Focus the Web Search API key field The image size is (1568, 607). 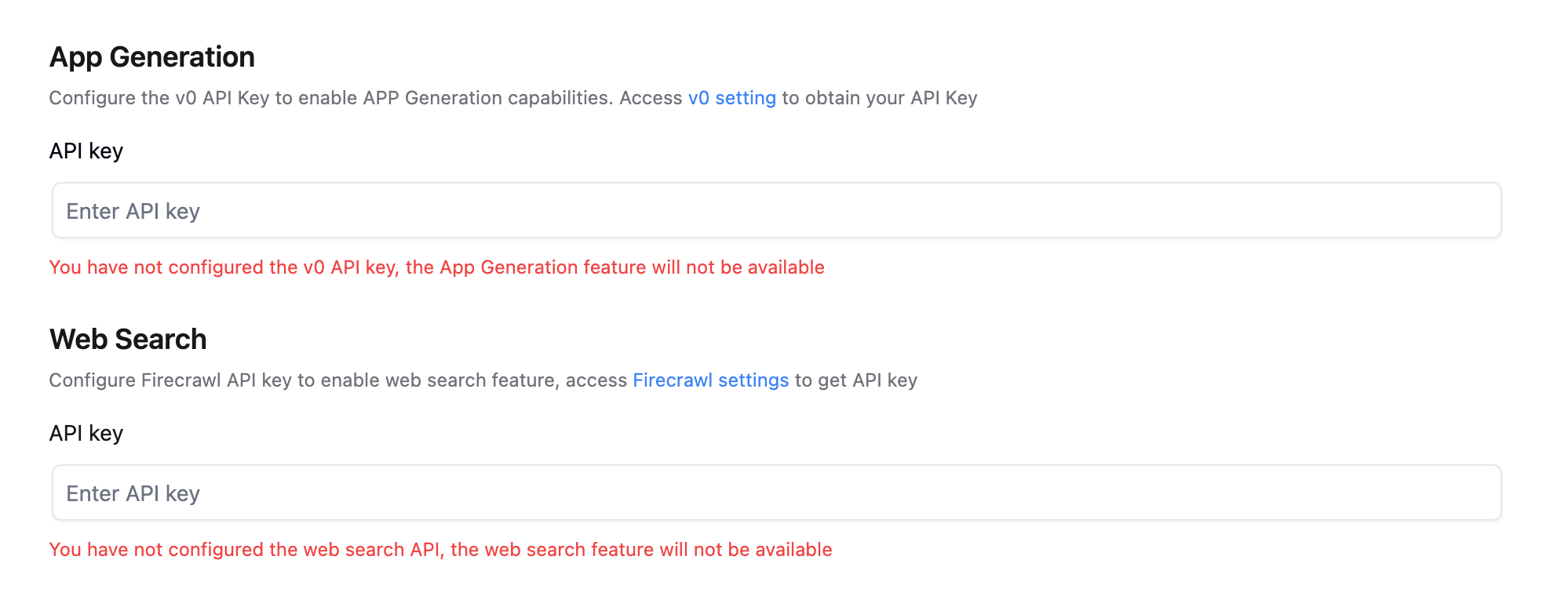(776, 493)
